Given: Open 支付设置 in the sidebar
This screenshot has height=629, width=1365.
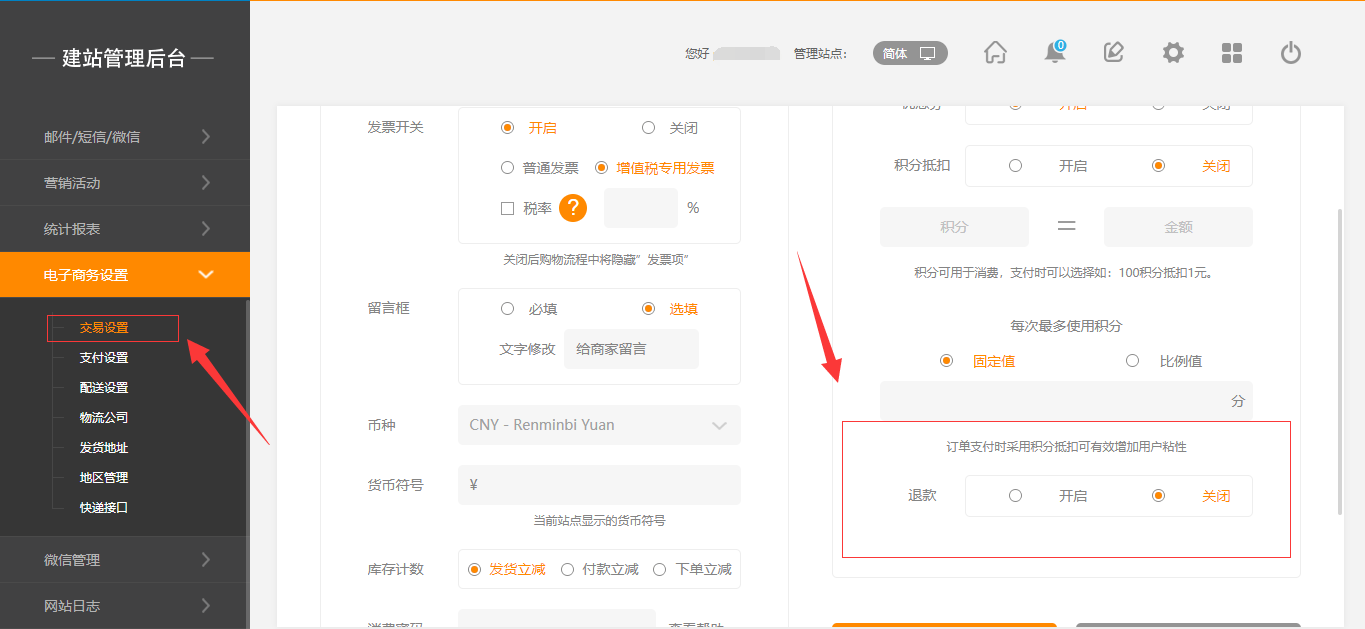Looking at the screenshot, I should pyautogui.click(x=104, y=358).
